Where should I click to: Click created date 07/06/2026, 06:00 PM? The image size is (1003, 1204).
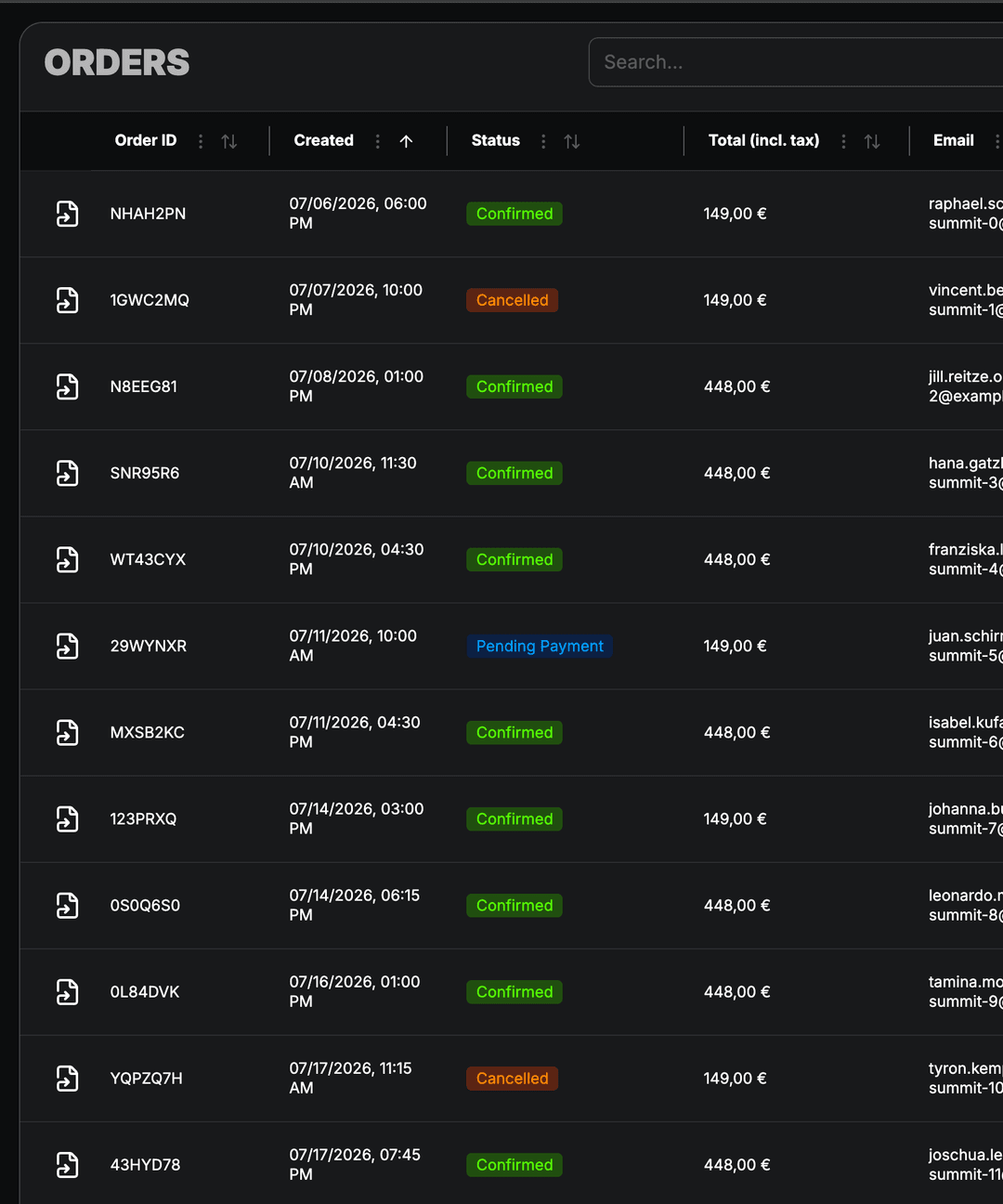click(358, 214)
